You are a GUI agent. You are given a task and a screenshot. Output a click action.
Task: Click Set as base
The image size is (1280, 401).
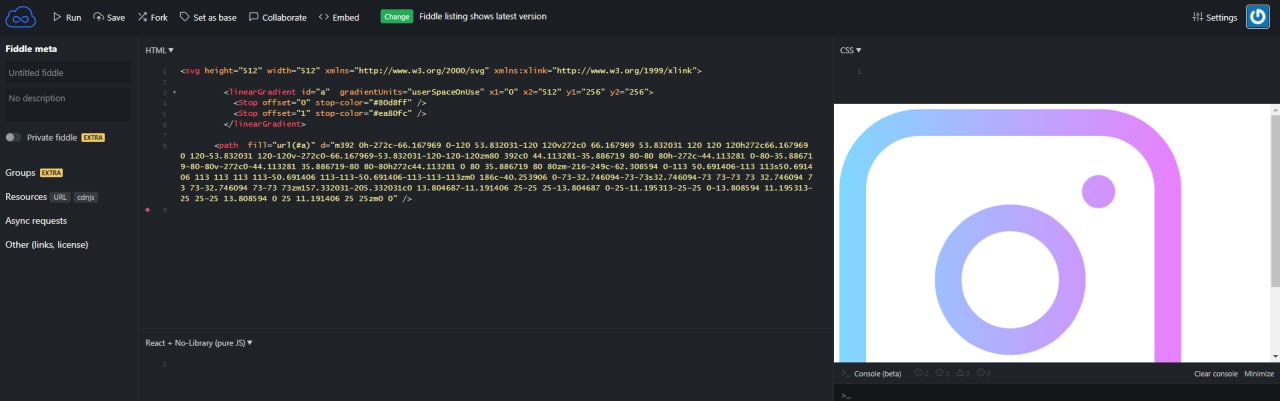[x=208, y=17]
